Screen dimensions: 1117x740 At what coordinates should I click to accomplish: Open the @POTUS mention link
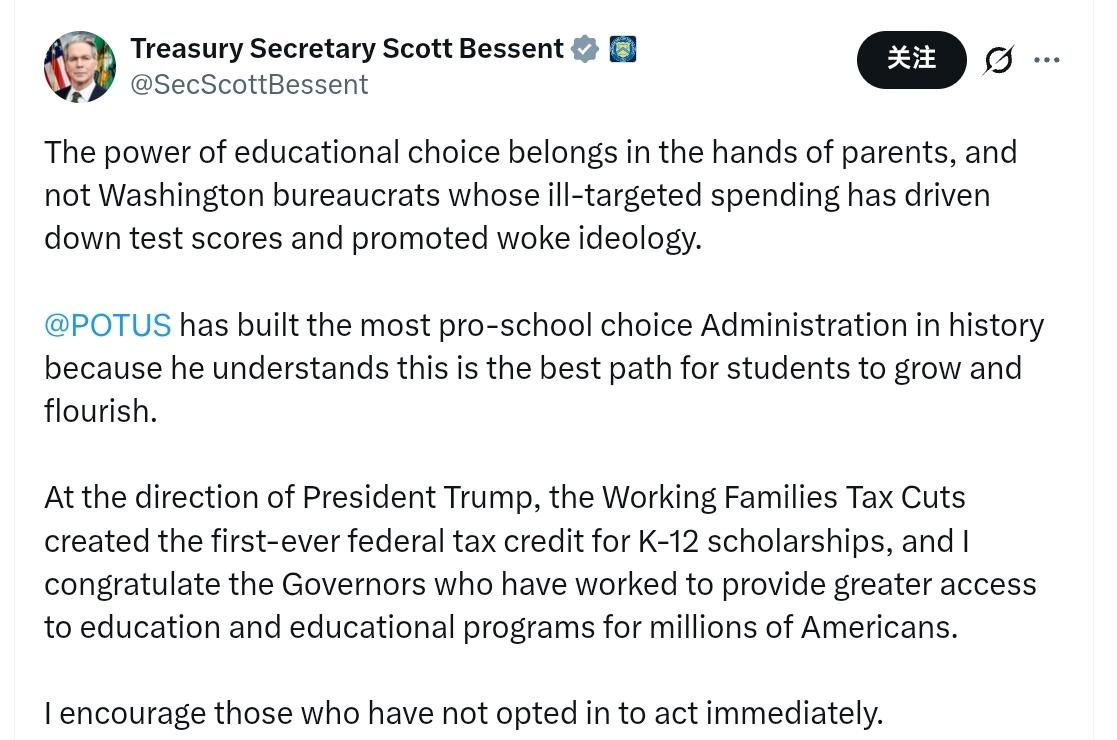coord(108,325)
